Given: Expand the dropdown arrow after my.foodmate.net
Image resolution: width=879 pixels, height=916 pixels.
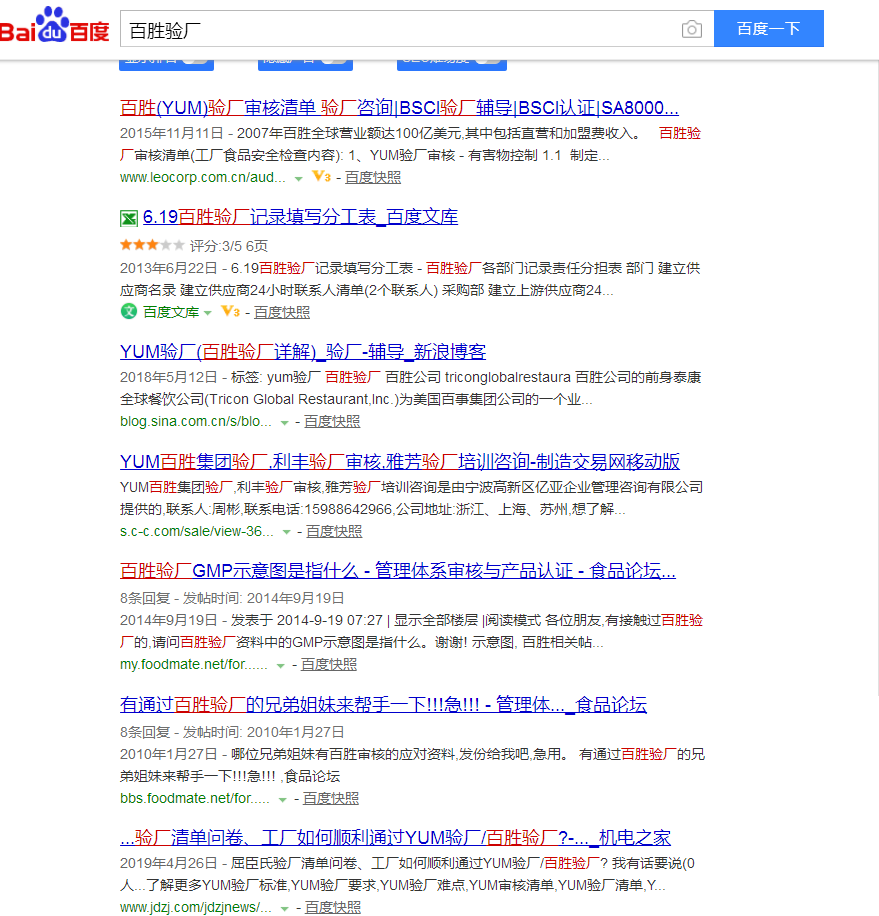Looking at the screenshot, I should pos(280,665).
